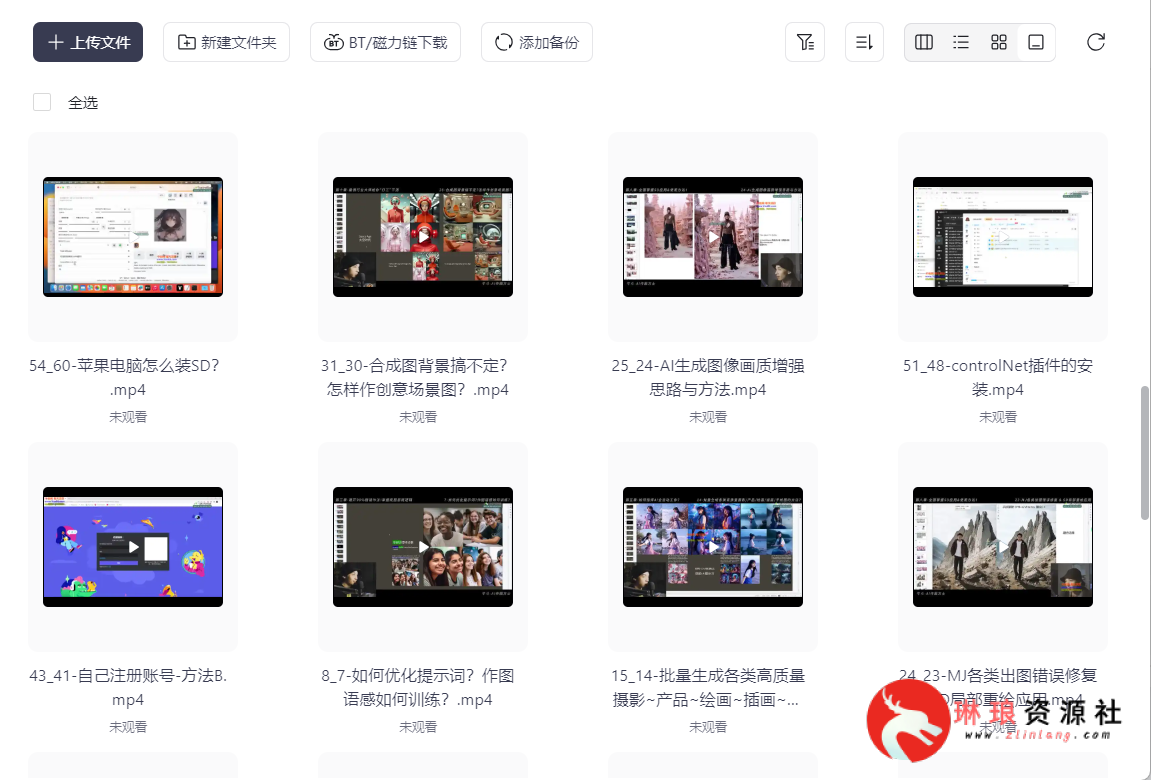Viewport: 1151px width, 780px height.
Task: Tick the 全选 select-all checkbox
Action: pos(42,102)
